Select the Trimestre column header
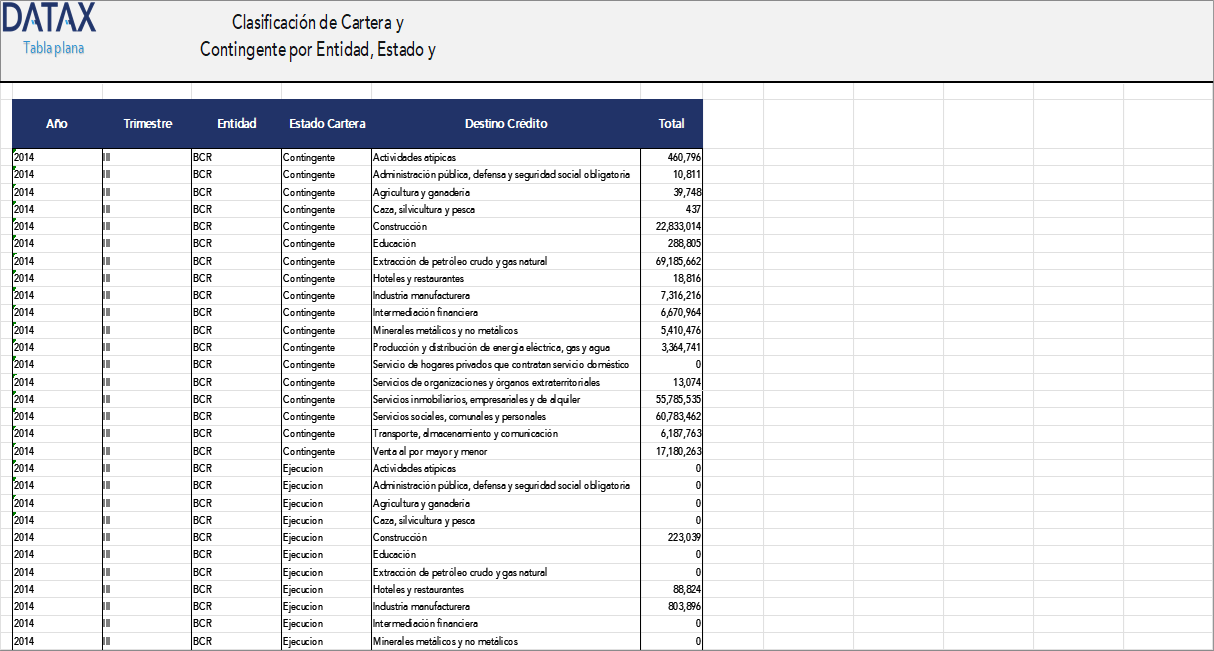 click(148, 123)
